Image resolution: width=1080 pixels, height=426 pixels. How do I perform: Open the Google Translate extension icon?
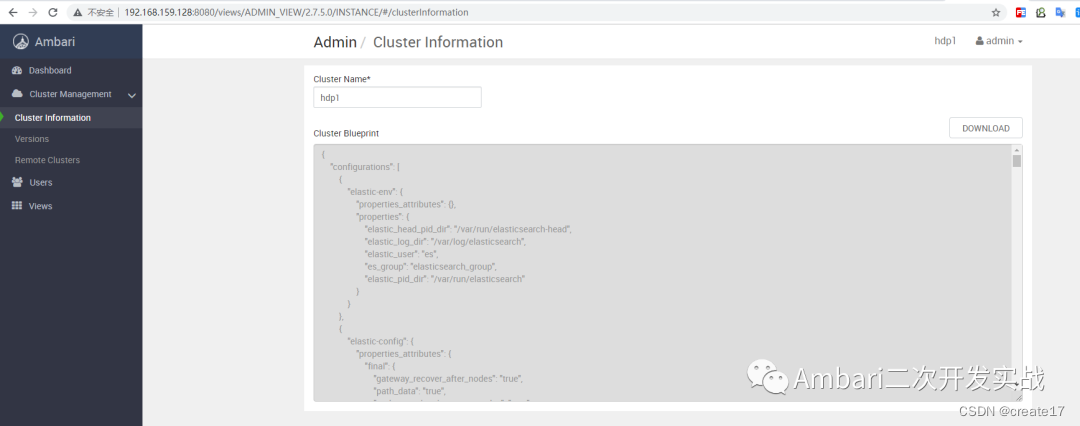(1059, 12)
